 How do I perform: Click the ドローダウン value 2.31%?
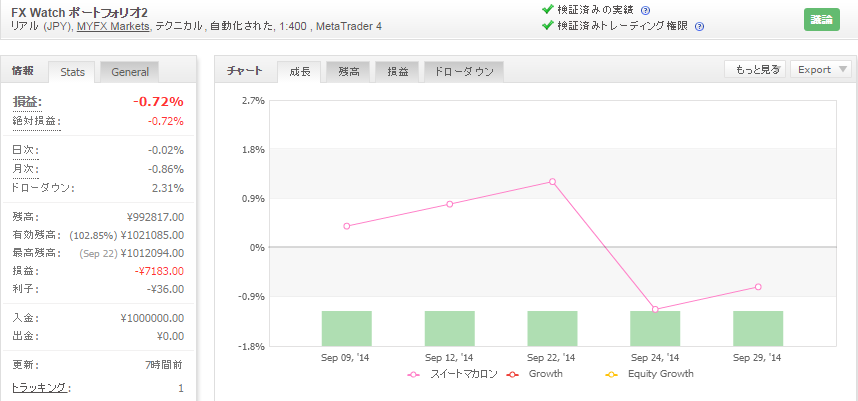click(168, 188)
